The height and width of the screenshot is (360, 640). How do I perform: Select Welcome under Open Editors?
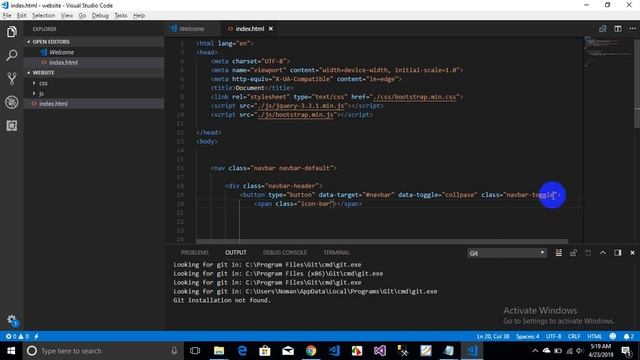[94, 52]
